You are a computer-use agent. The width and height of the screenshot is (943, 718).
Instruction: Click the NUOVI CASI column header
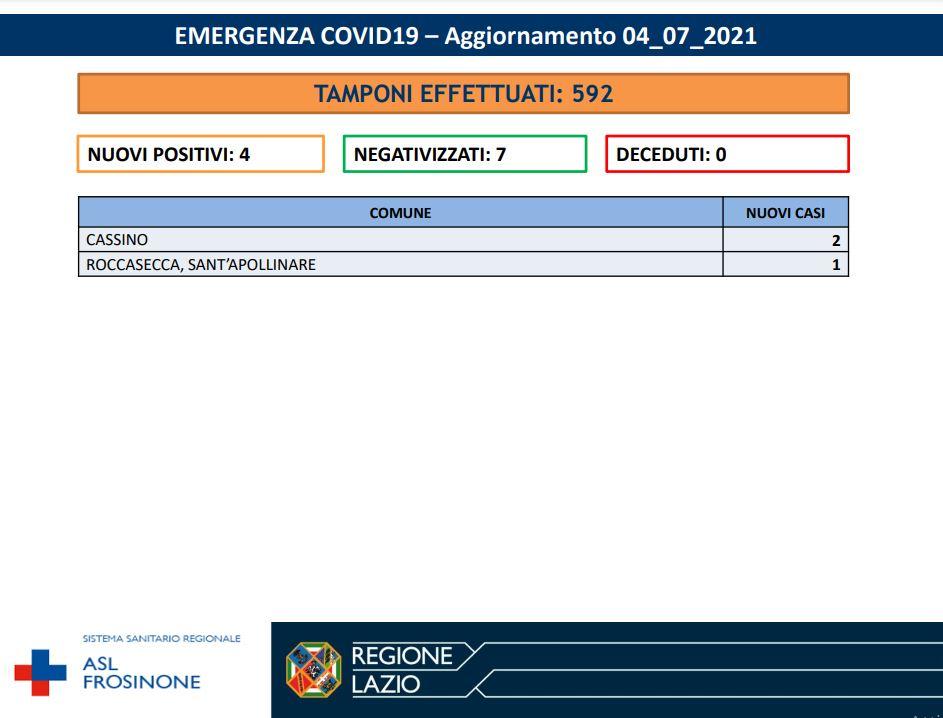click(x=785, y=212)
